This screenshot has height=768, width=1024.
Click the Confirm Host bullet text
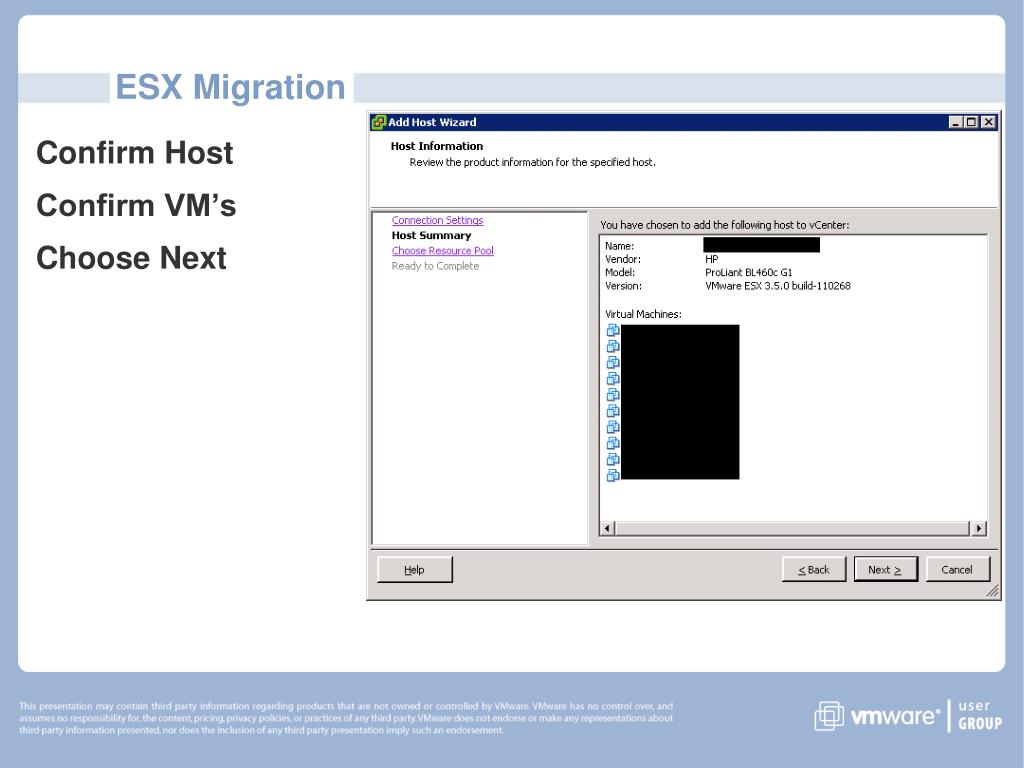tap(135, 153)
